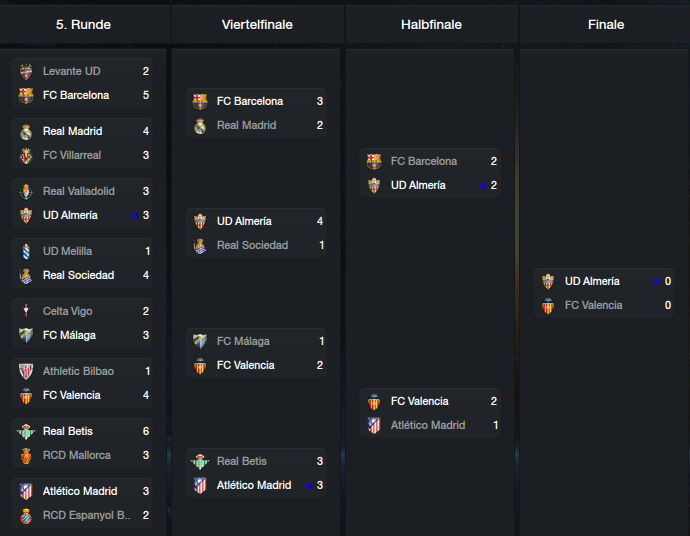
Task: Click Levante UD crest in 5. Runde
Action: coord(26,71)
